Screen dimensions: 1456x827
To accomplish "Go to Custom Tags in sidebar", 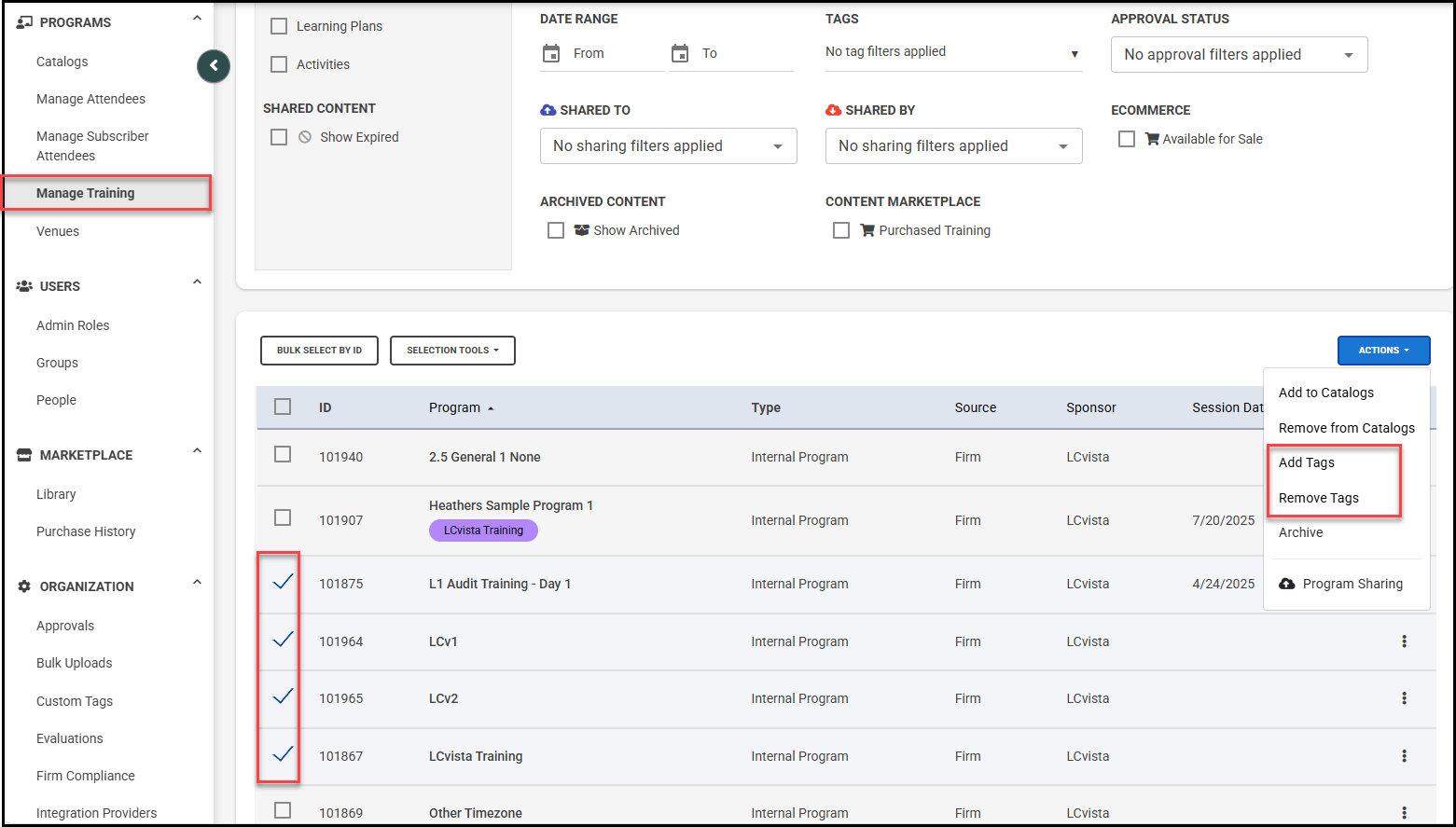I will pos(75,701).
